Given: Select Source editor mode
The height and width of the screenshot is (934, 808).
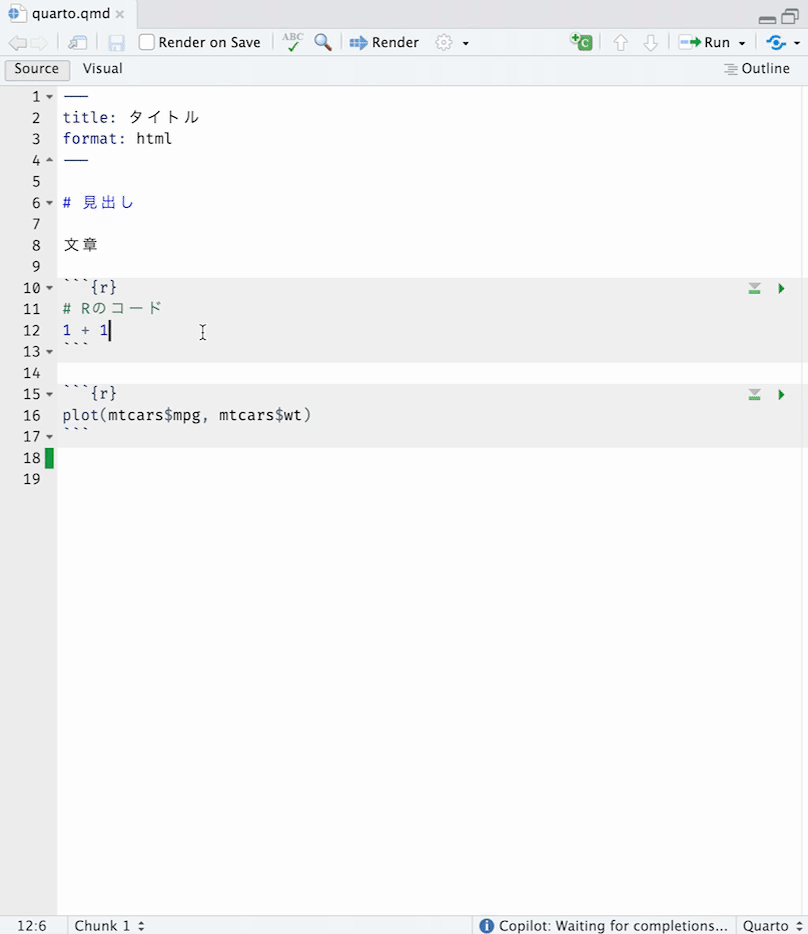Looking at the screenshot, I should click(37, 69).
